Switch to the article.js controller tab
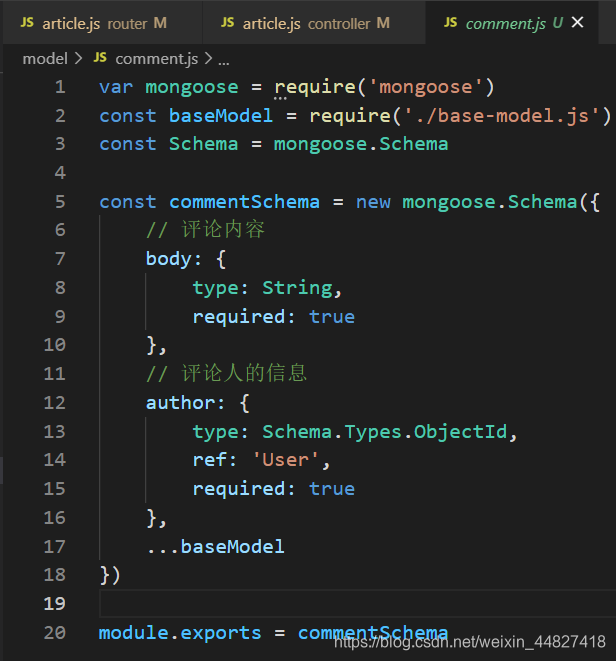This screenshot has height=661, width=616. (x=314, y=23)
